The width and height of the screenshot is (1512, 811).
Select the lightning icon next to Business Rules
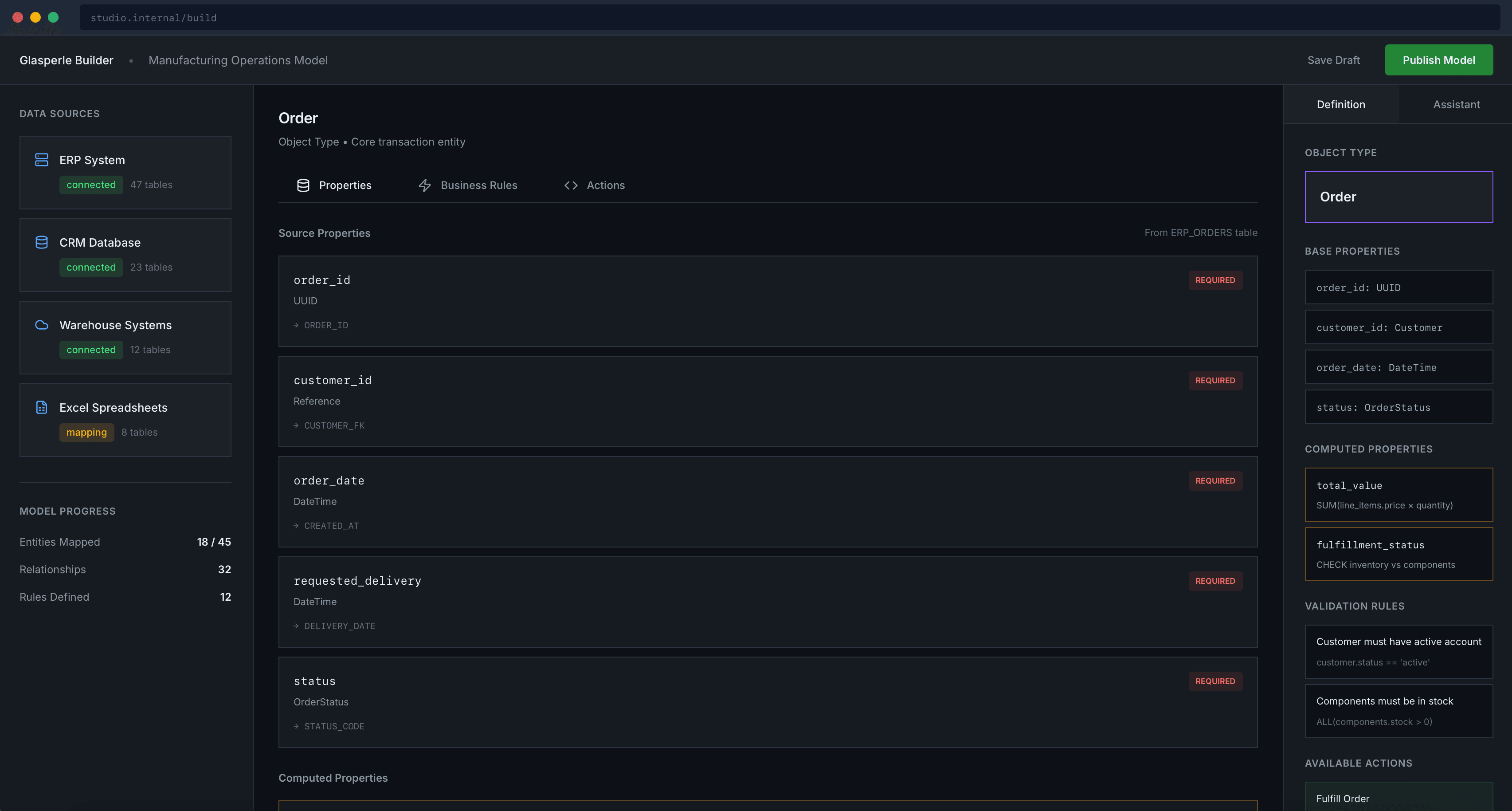[x=425, y=185]
